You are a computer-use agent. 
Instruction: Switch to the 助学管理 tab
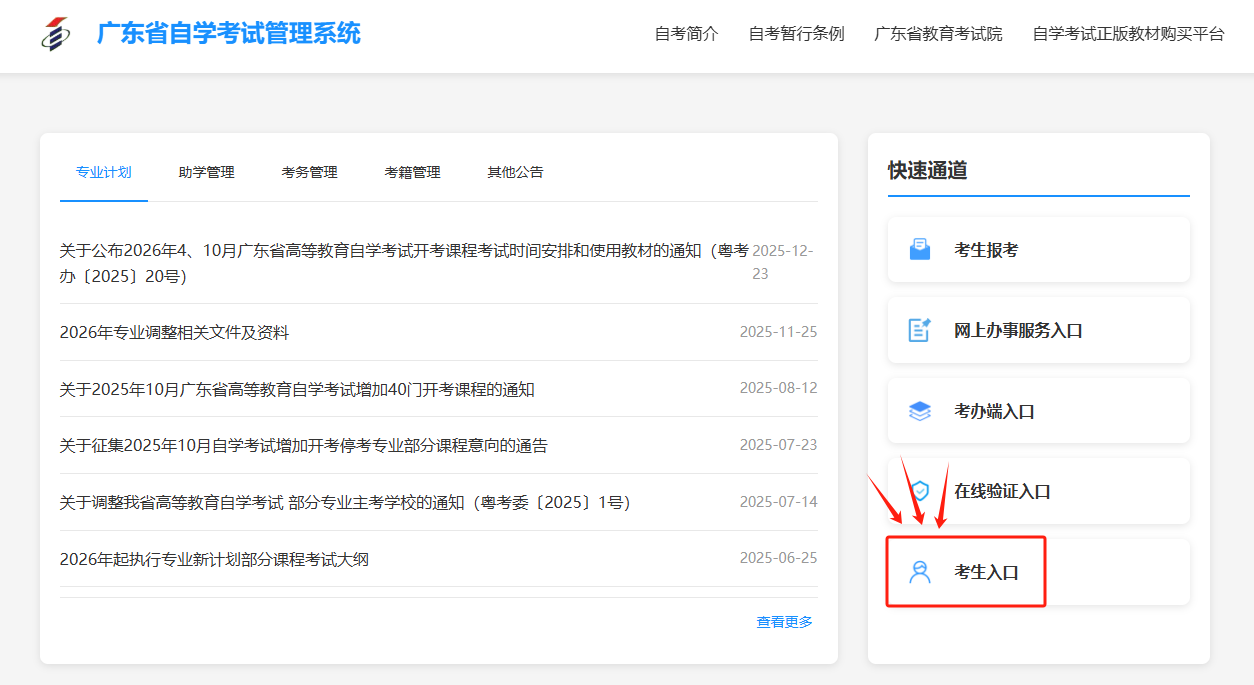(x=206, y=172)
